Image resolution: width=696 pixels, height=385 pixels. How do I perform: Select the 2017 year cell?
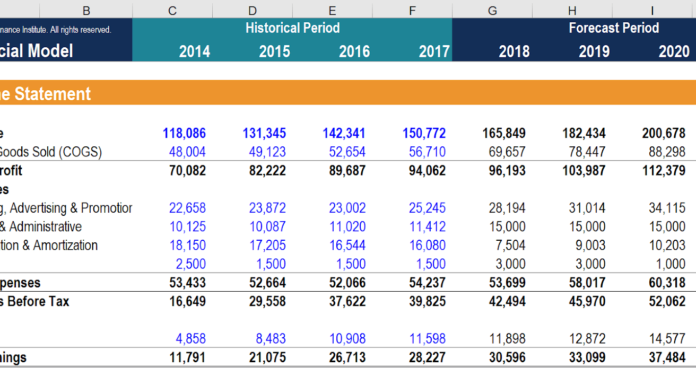[434, 52]
